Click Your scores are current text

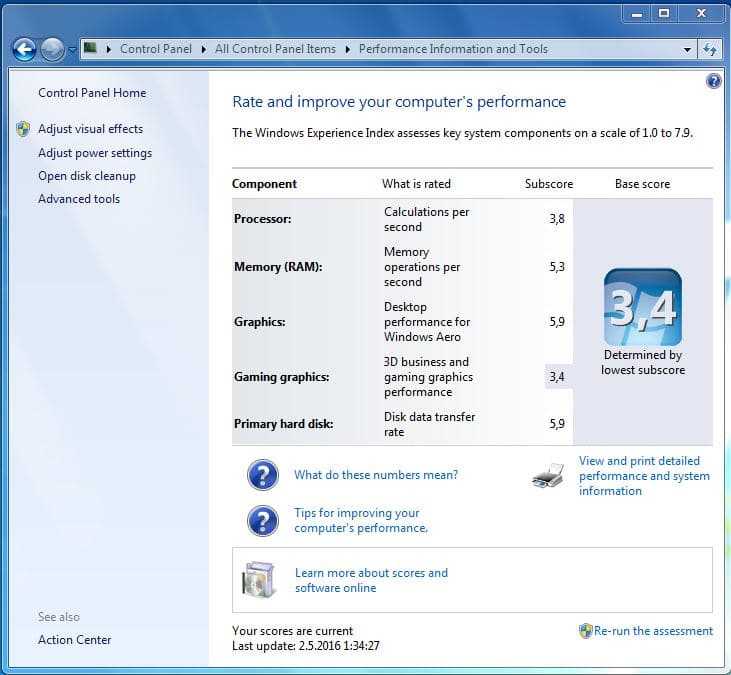pos(292,631)
